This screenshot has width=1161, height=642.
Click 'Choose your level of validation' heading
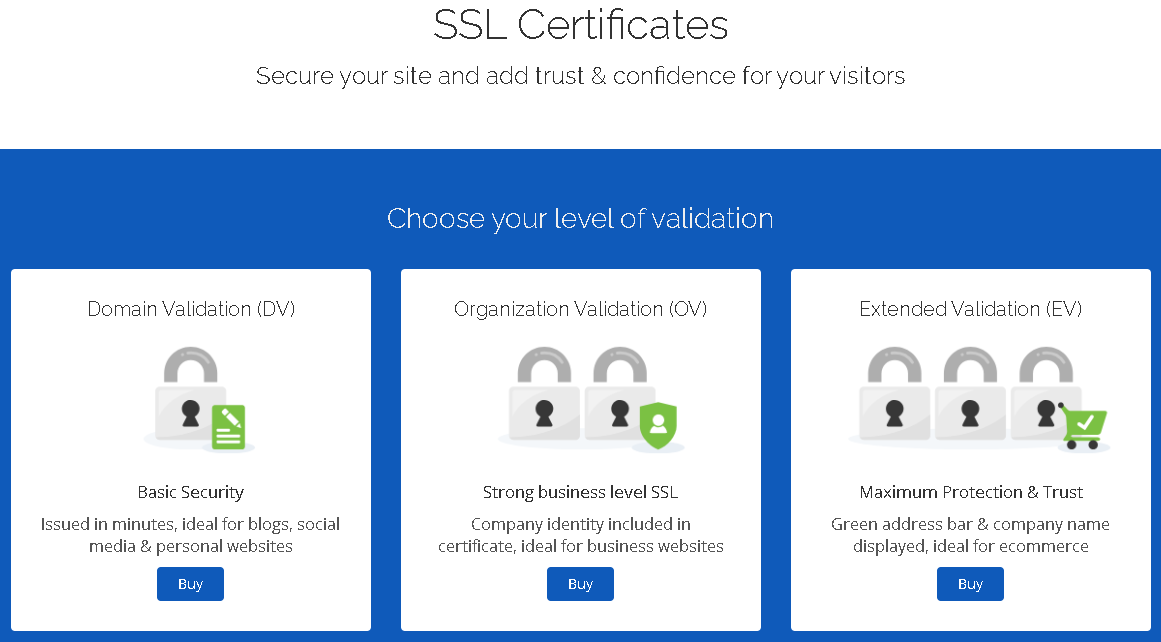580,218
